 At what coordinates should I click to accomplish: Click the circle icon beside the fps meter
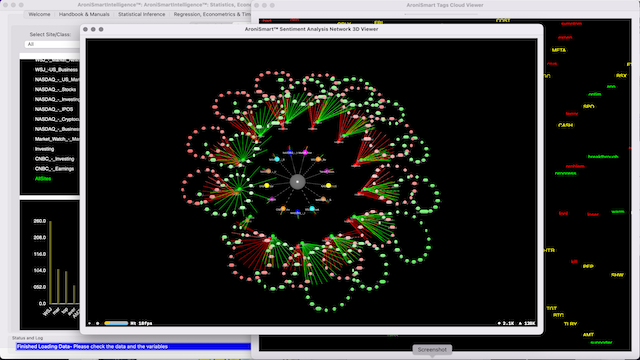pos(98,323)
